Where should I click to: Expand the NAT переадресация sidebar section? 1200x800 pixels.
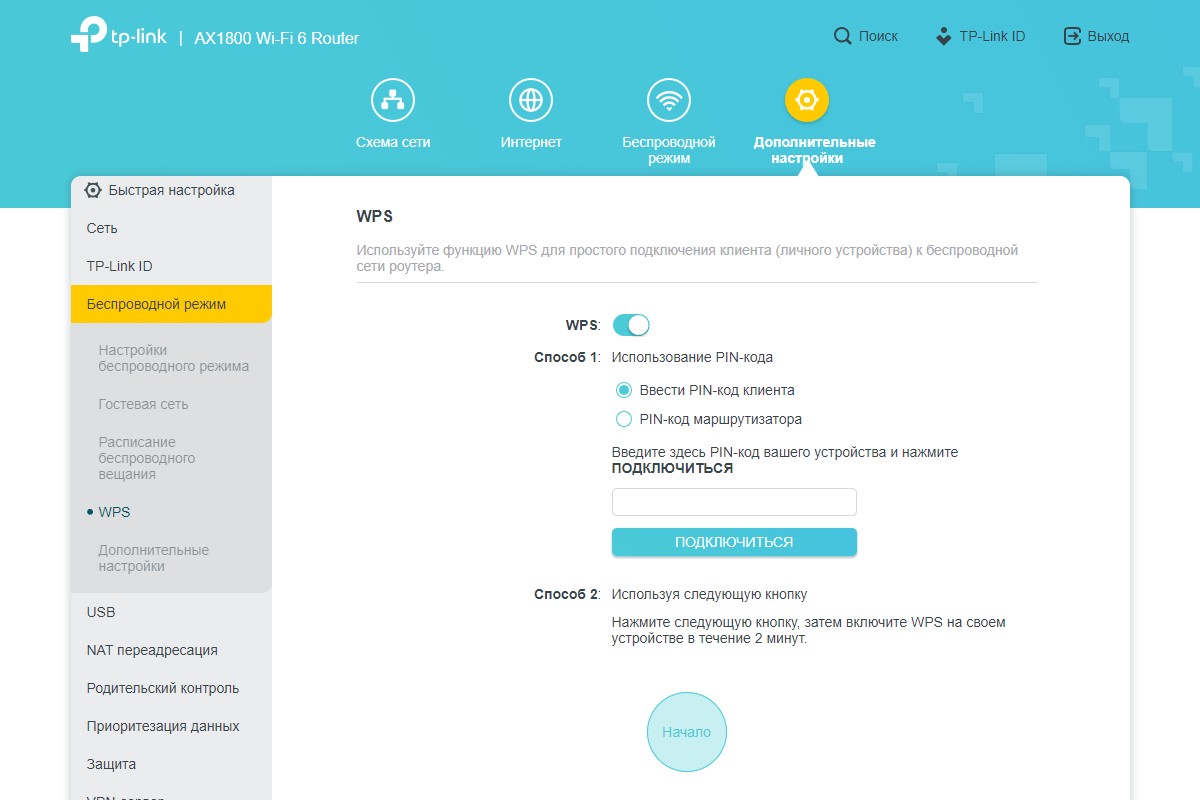(152, 650)
